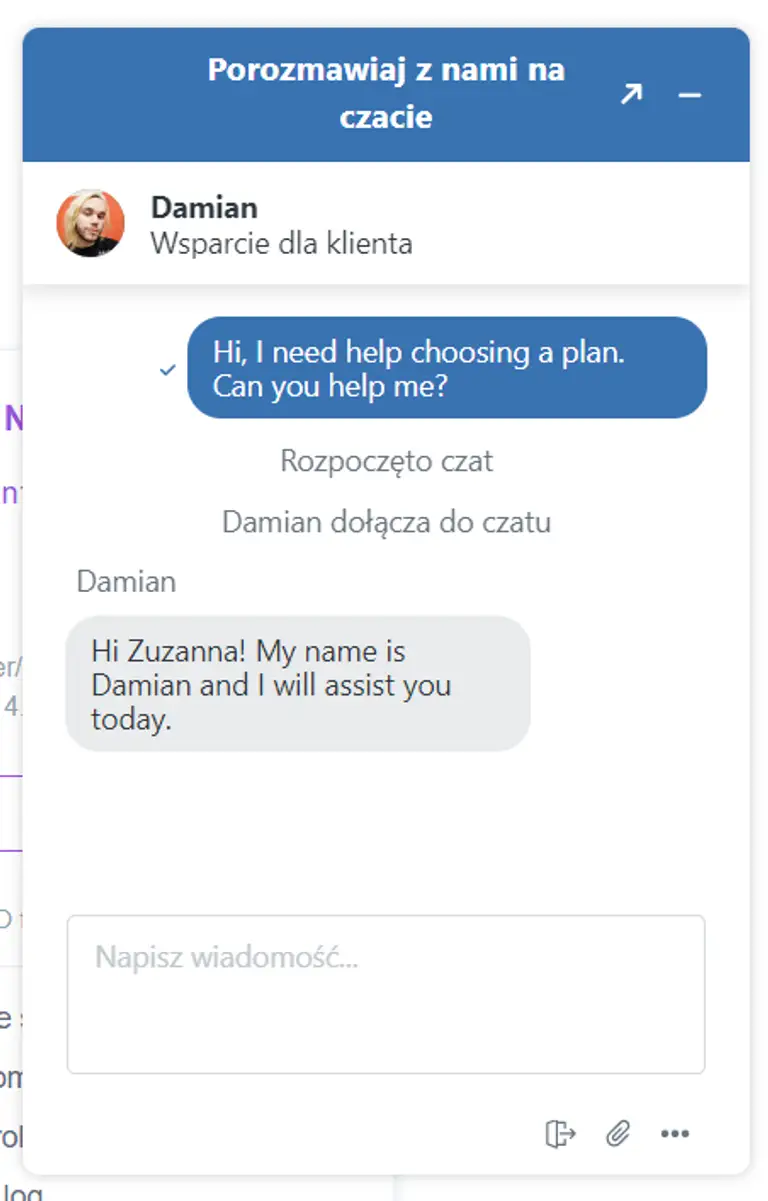768x1201 pixels.
Task: Open Damian's avatar photo
Action: (90, 224)
